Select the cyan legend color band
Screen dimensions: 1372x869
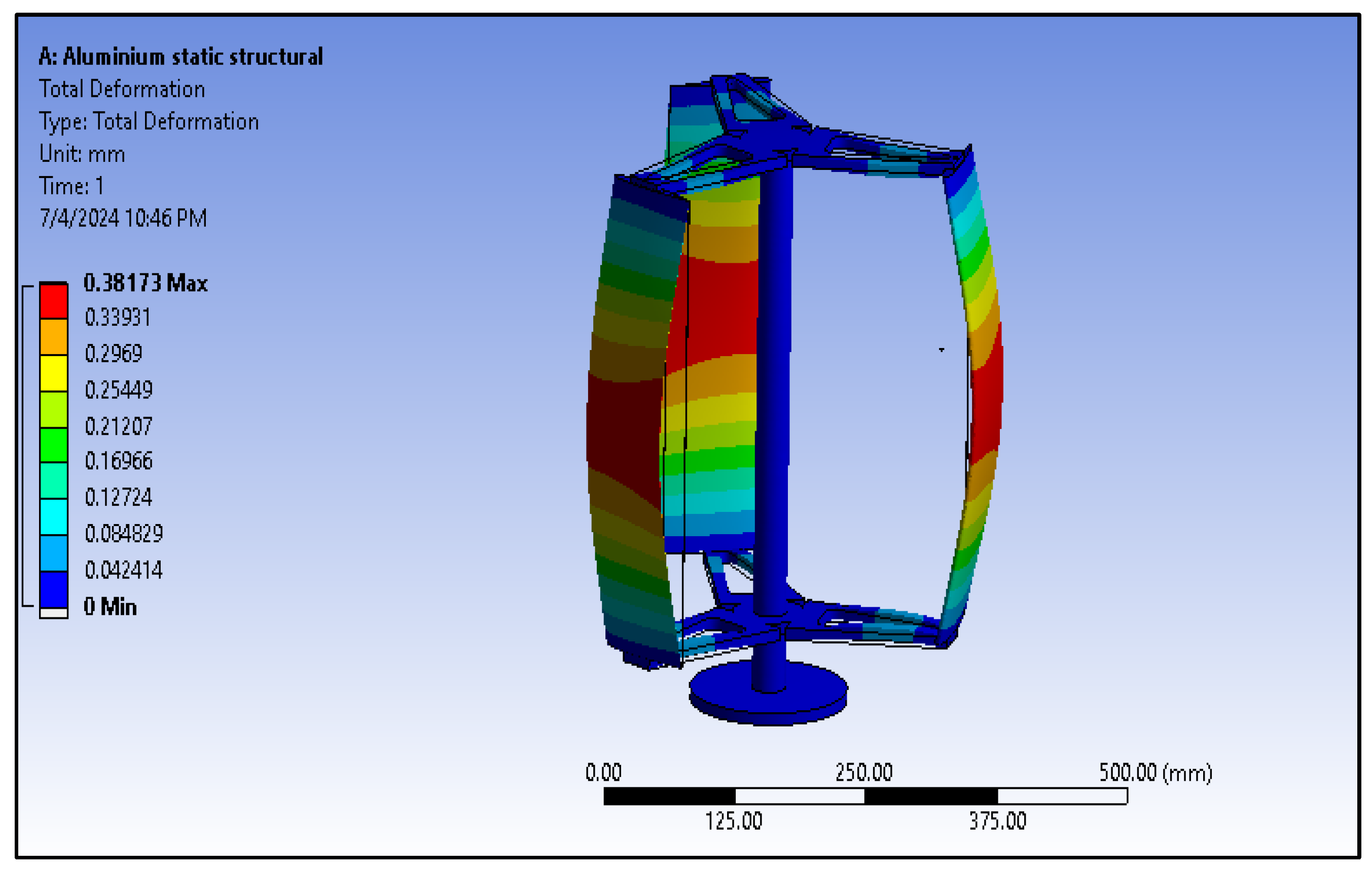click(54, 516)
